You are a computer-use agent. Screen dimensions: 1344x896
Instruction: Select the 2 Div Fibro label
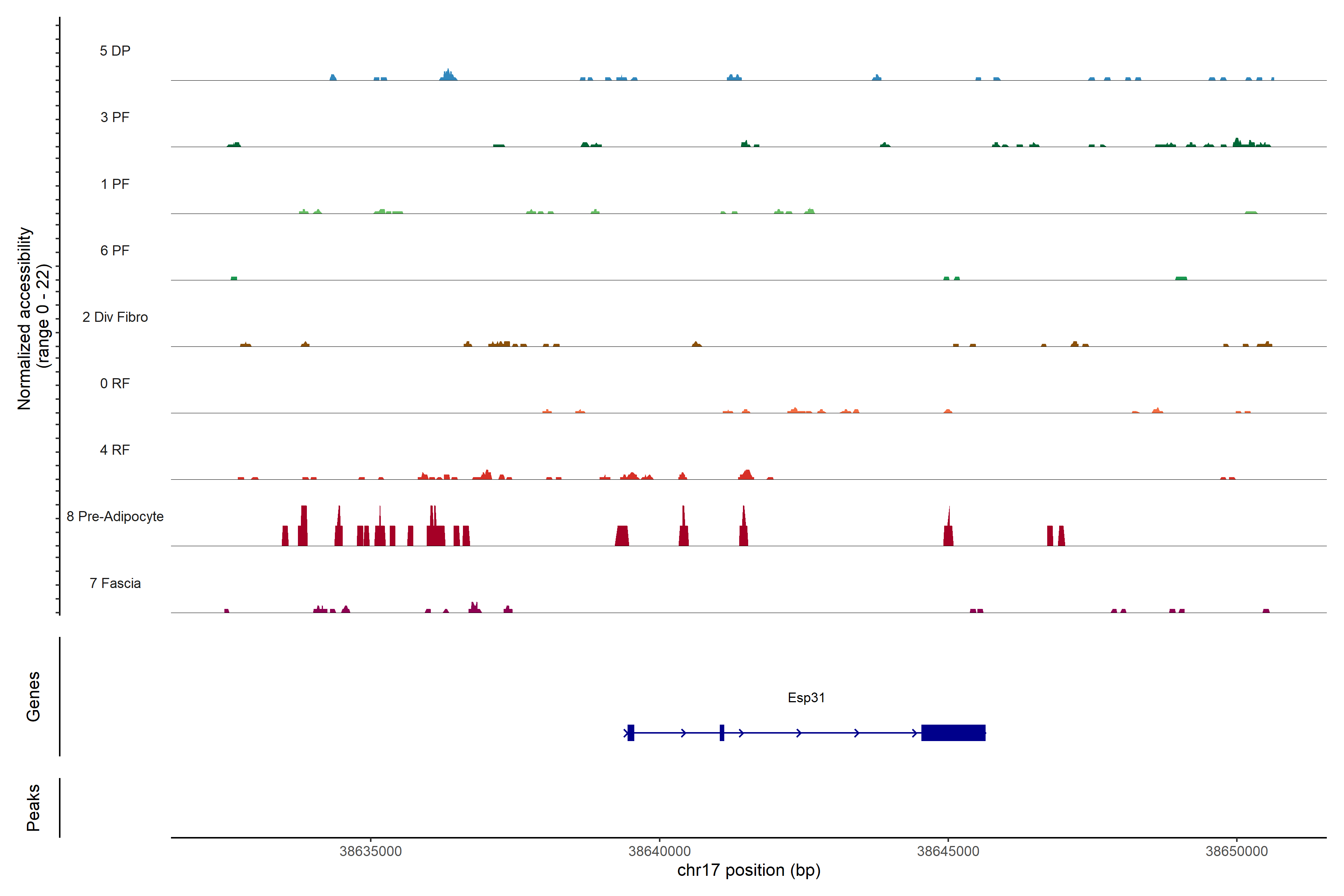115,317
